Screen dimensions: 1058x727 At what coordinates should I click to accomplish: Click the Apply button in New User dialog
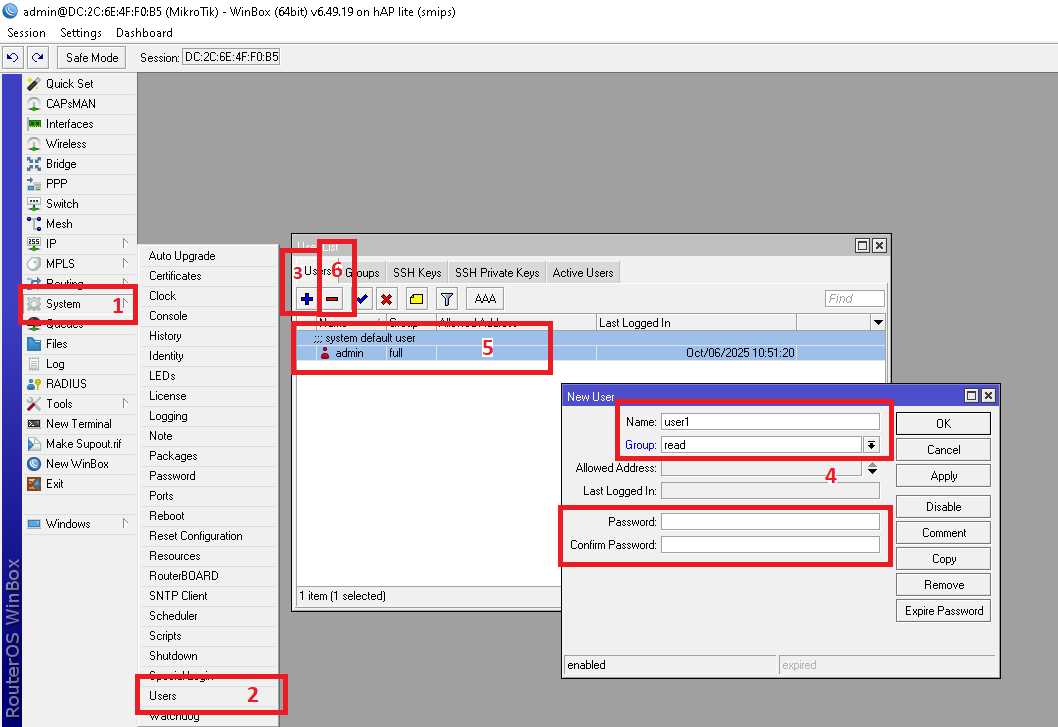coord(943,476)
